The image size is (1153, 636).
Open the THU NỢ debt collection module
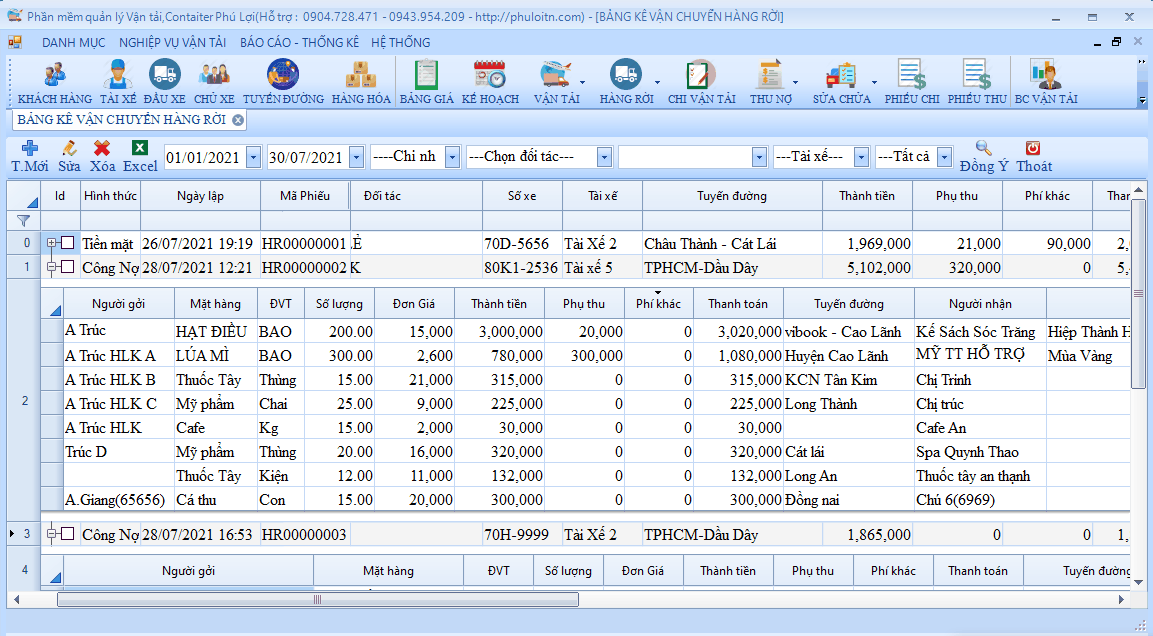coord(771,82)
